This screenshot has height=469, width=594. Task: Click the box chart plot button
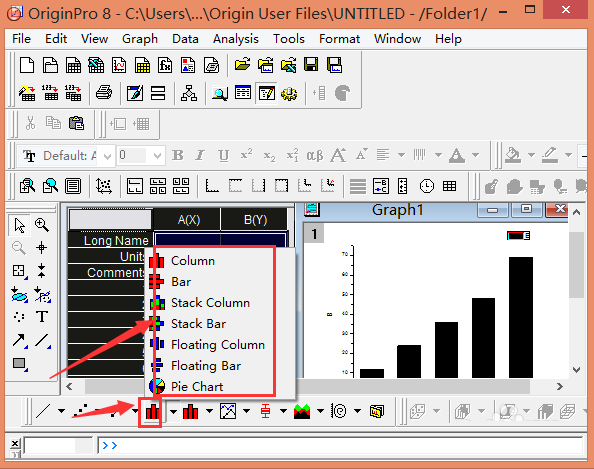(265, 411)
